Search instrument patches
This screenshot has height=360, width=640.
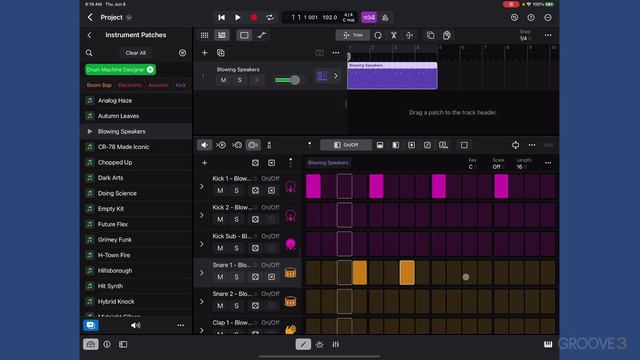click(x=89, y=53)
